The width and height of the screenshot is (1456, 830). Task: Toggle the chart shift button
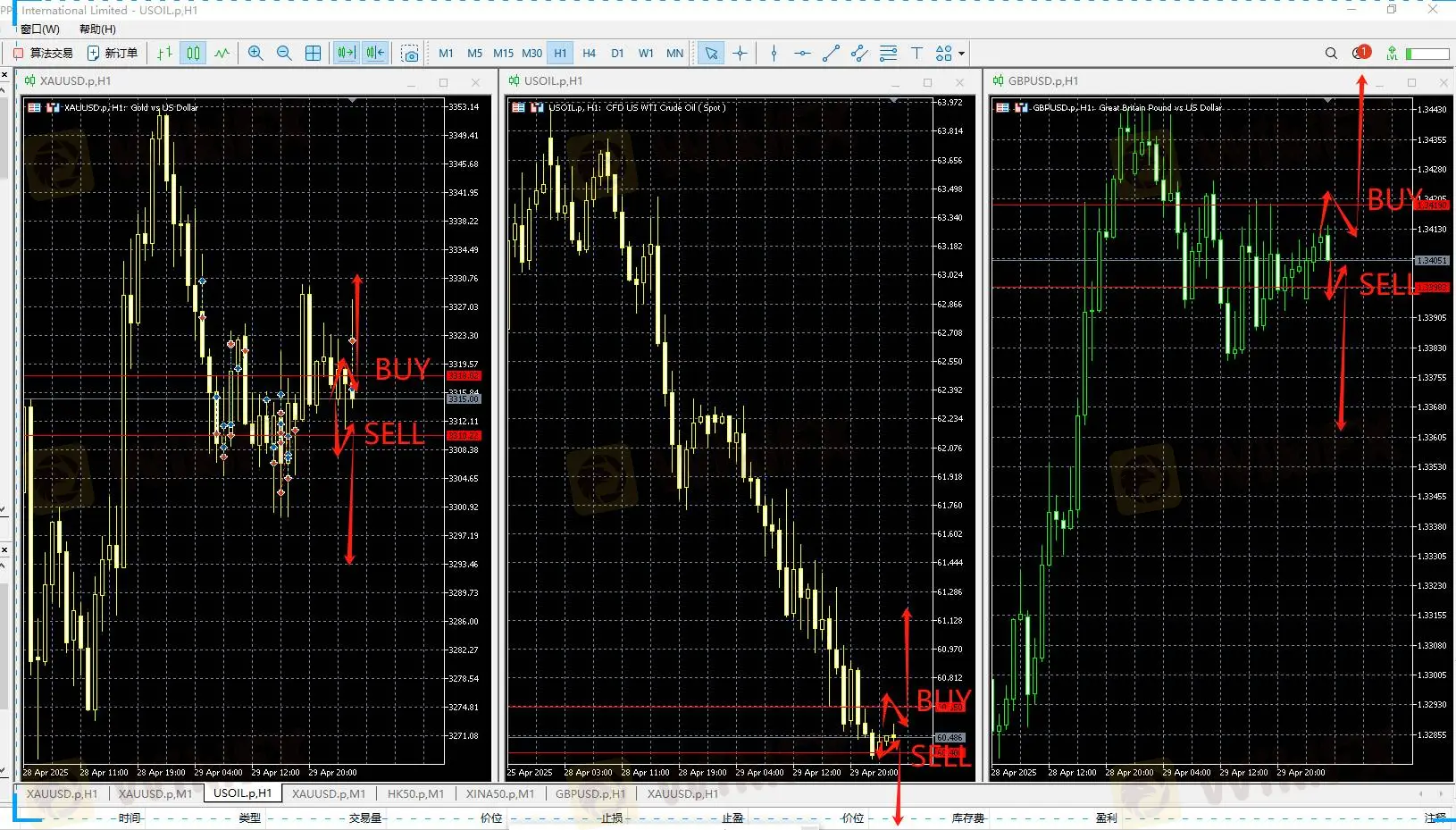point(375,54)
